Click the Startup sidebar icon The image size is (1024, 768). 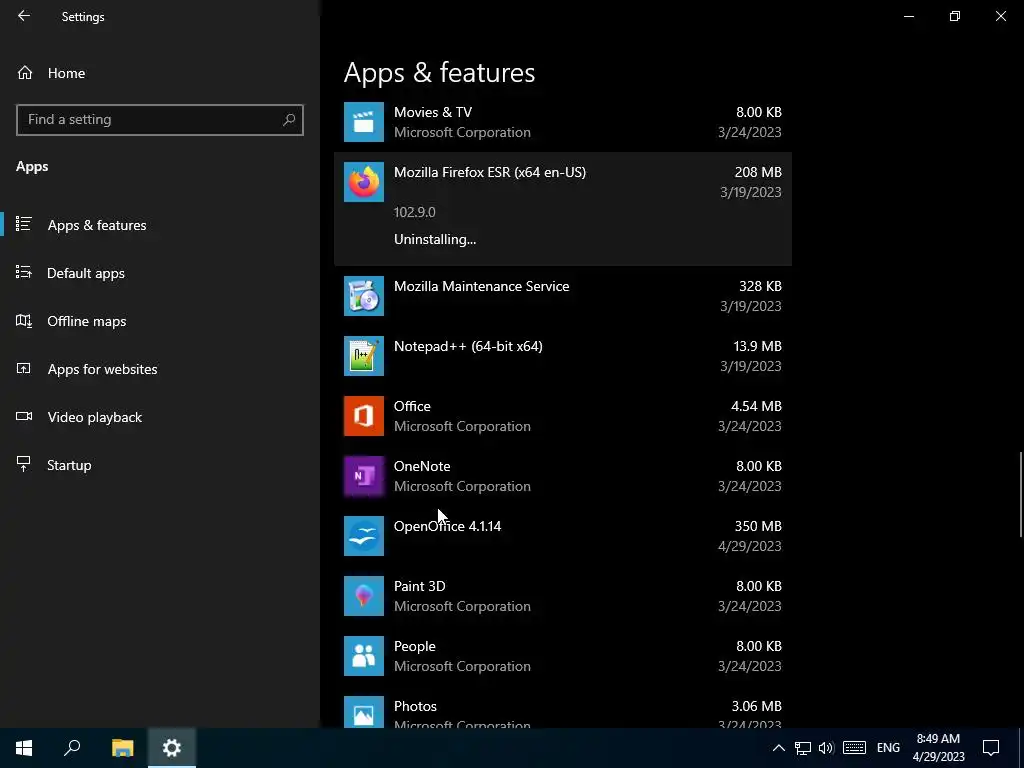point(24,464)
